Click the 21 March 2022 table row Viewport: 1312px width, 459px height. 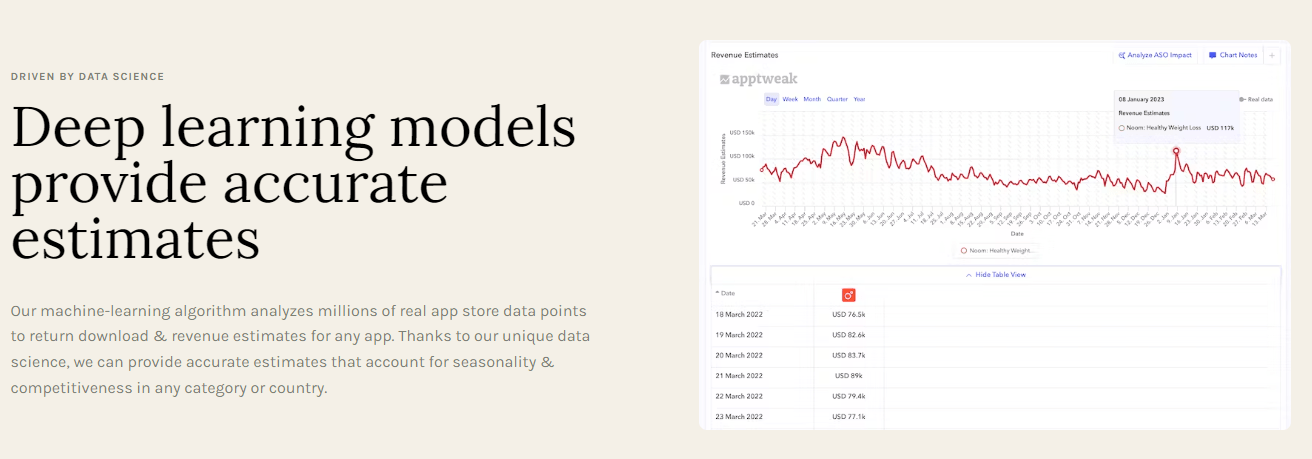click(x=995, y=376)
